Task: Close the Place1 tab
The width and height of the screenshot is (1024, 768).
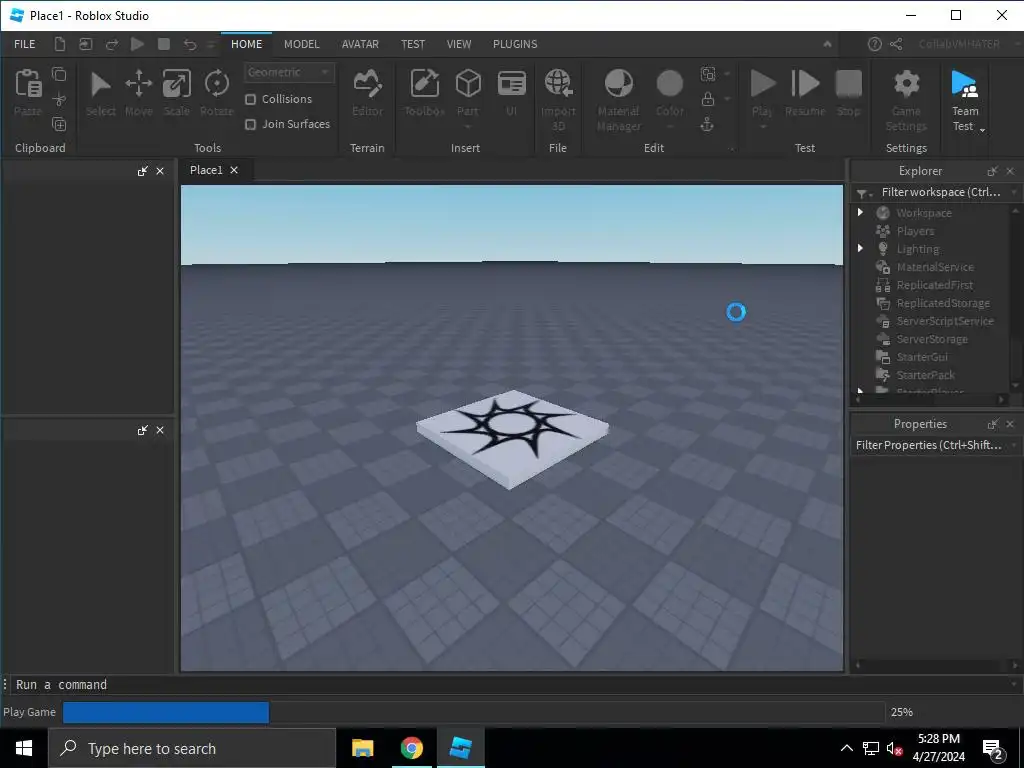Action: pyautogui.click(x=234, y=170)
